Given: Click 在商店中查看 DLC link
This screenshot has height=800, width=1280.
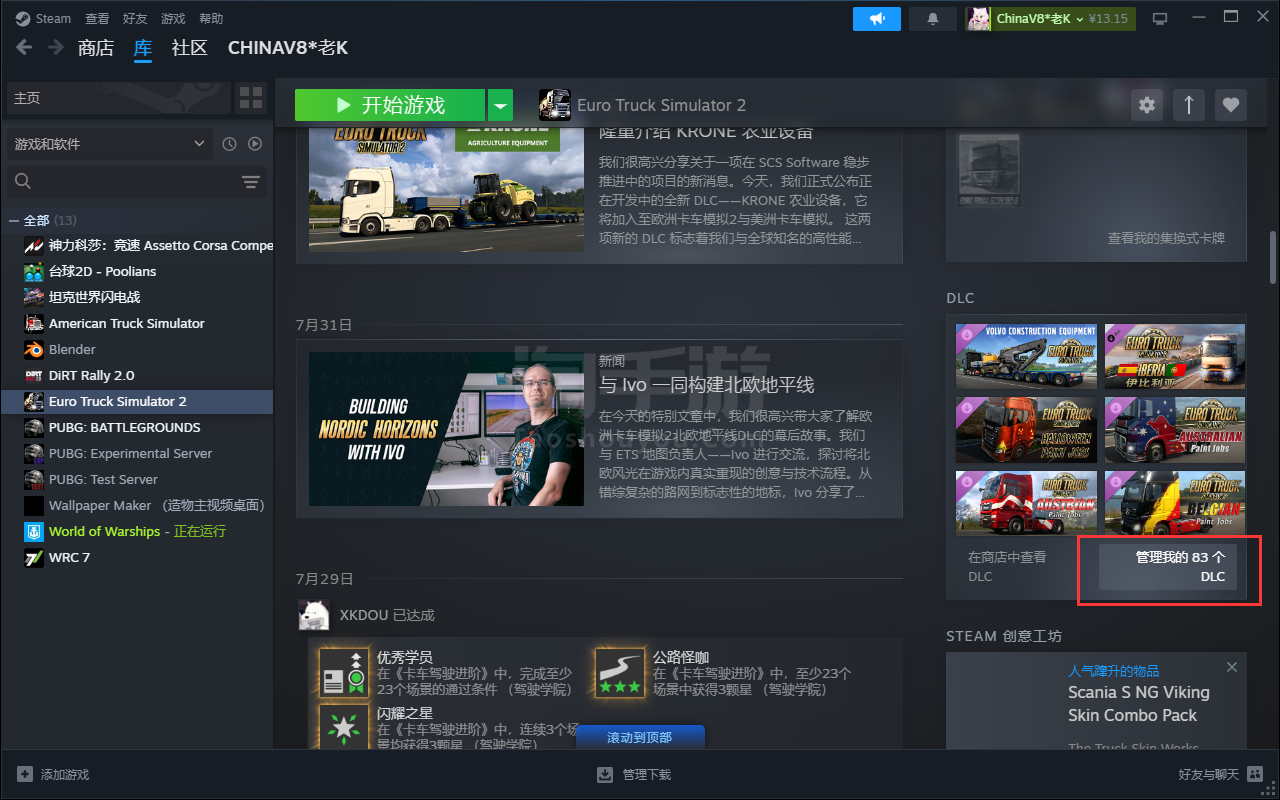Looking at the screenshot, I should (1007, 566).
